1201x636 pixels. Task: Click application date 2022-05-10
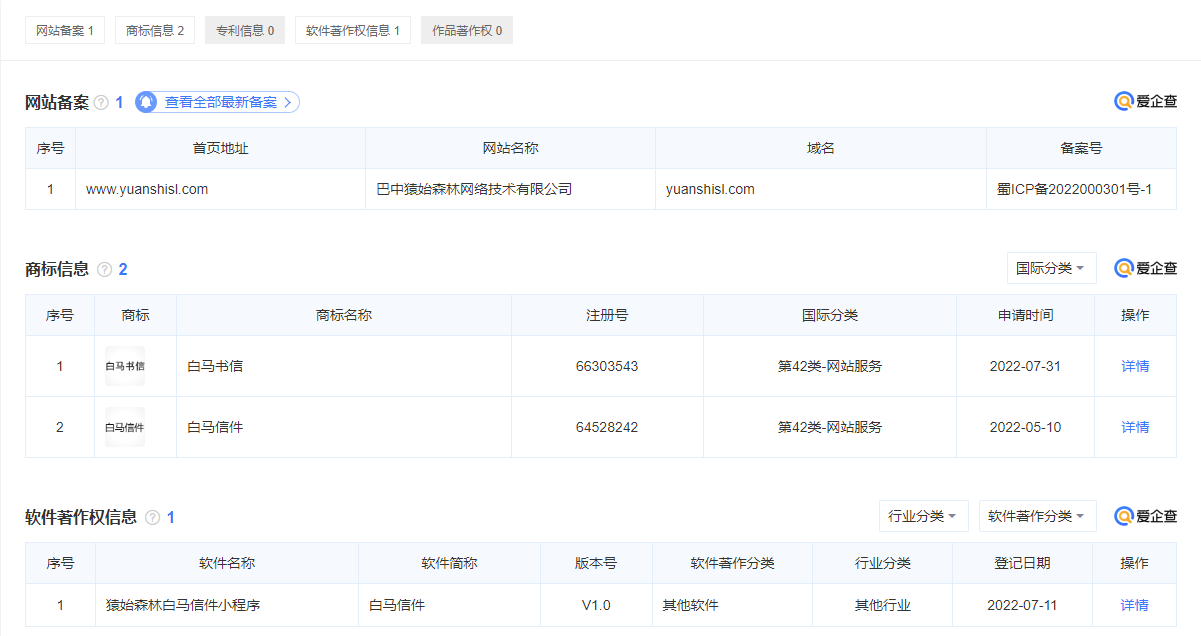point(1025,427)
